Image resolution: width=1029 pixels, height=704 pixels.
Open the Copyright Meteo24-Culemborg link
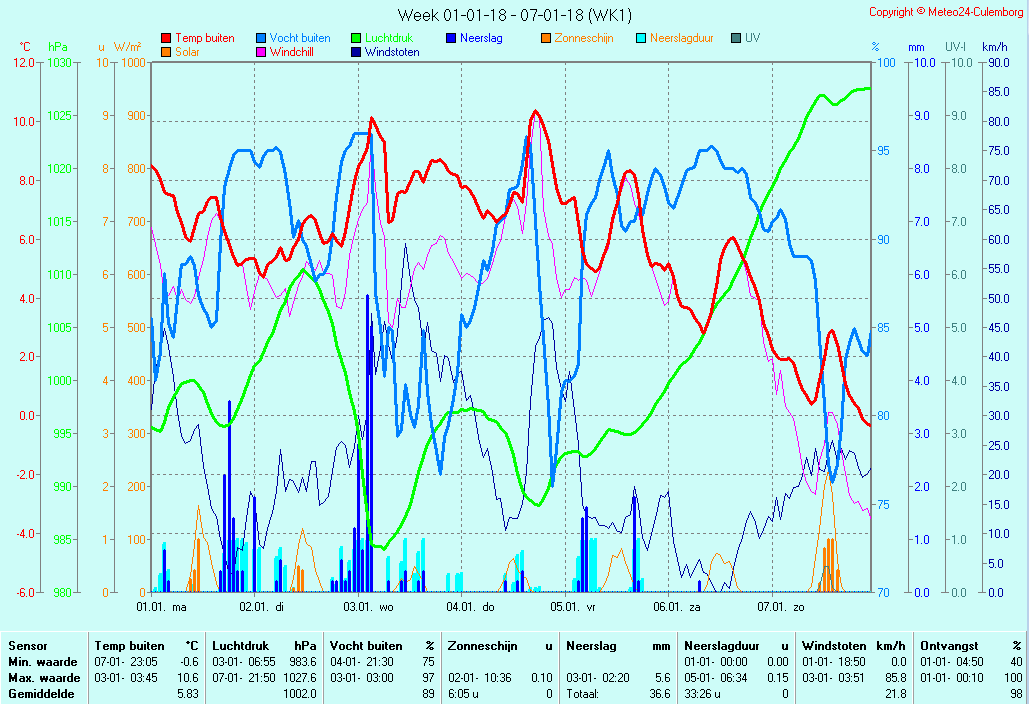(945, 12)
